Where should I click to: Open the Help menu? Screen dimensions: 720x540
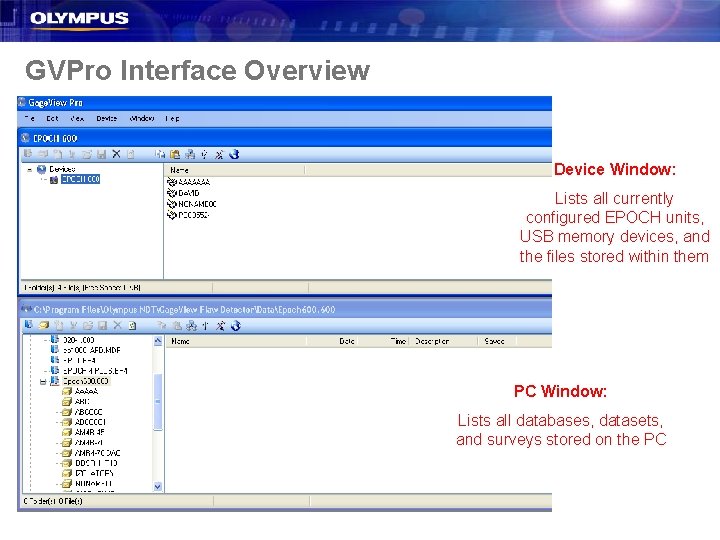pos(172,118)
